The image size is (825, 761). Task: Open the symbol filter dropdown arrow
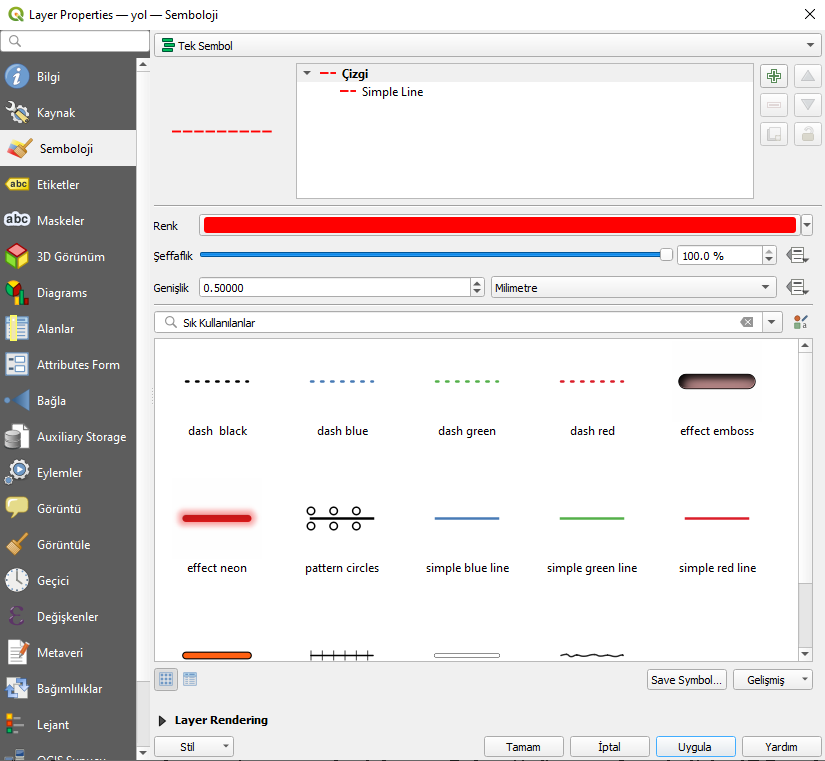tap(771, 322)
